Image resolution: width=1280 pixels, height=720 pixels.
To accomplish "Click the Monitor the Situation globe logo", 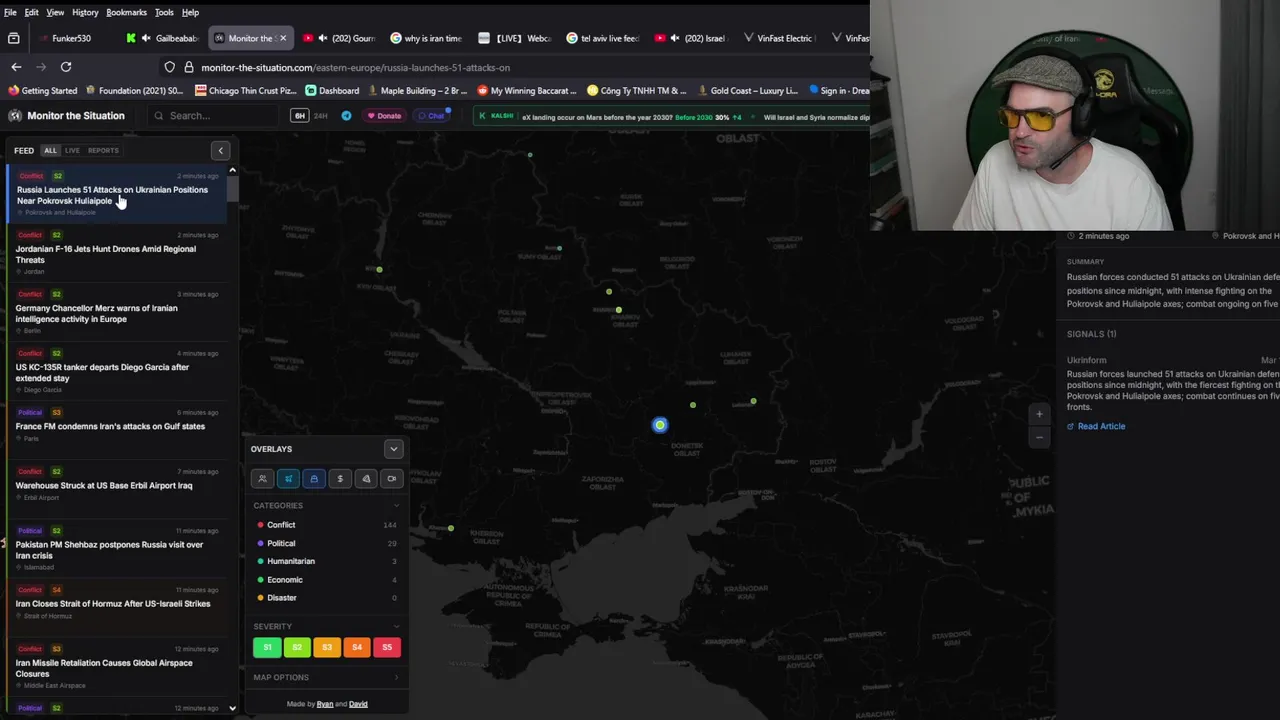I will coord(15,116).
